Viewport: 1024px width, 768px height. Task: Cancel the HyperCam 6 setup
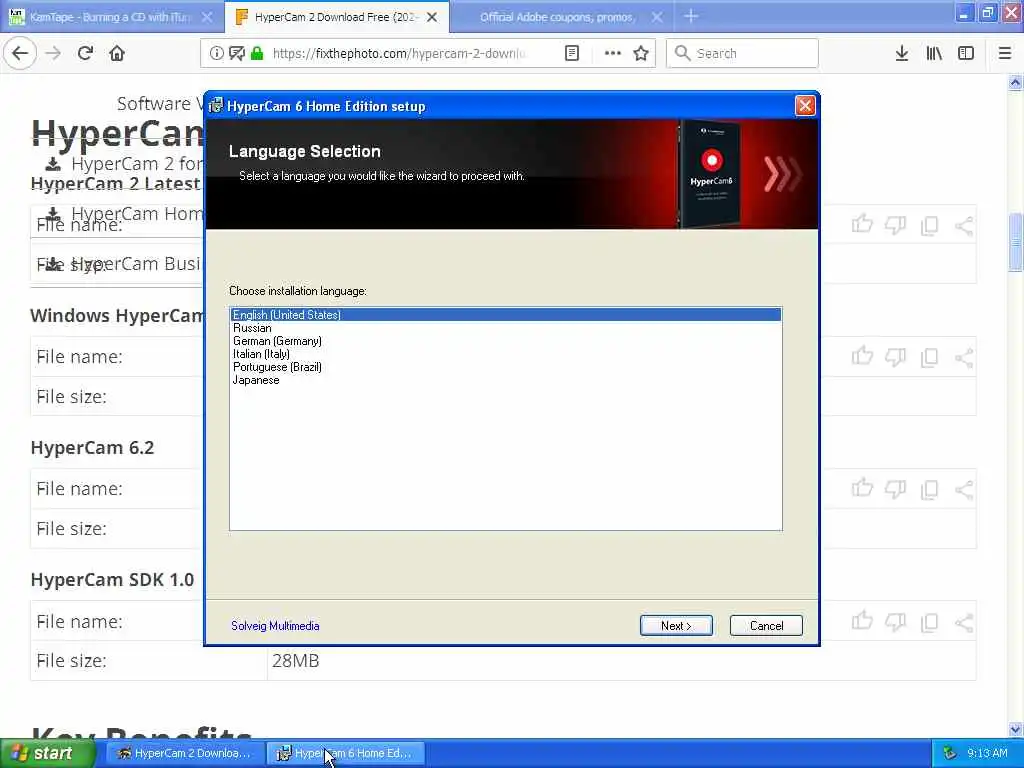(x=766, y=626)
